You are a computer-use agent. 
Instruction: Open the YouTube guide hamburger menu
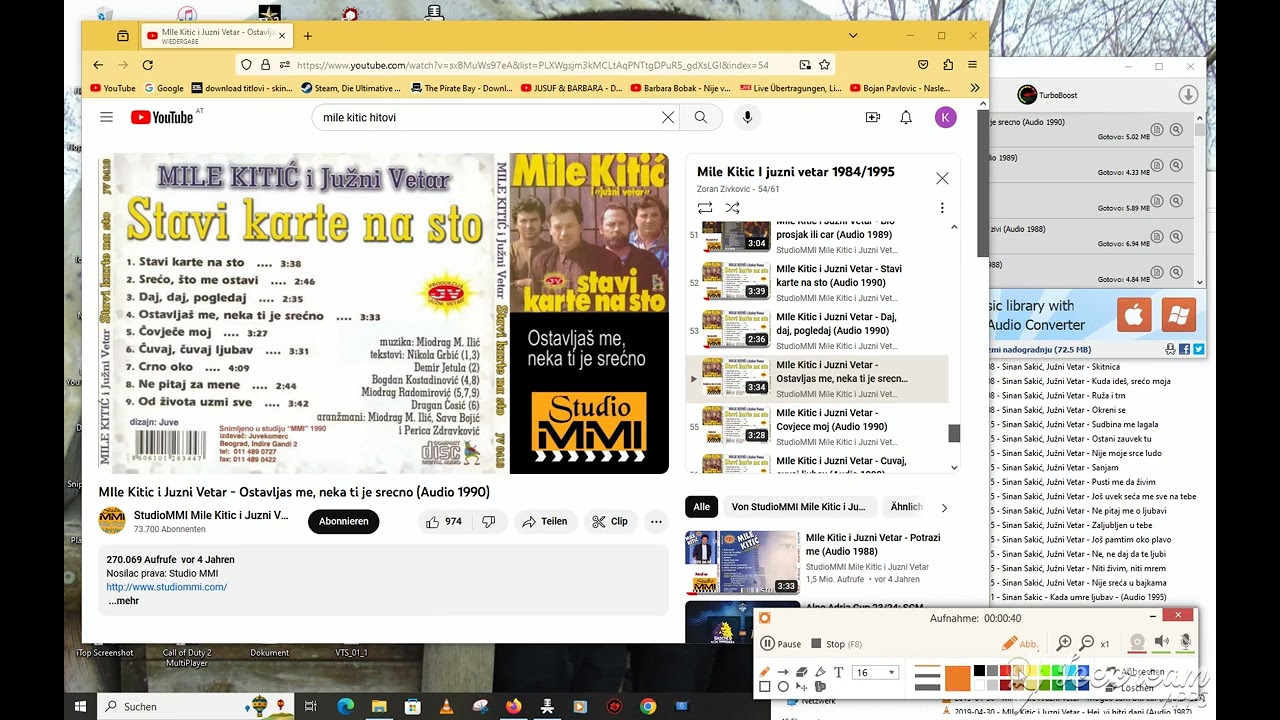(x=106, y=117)
